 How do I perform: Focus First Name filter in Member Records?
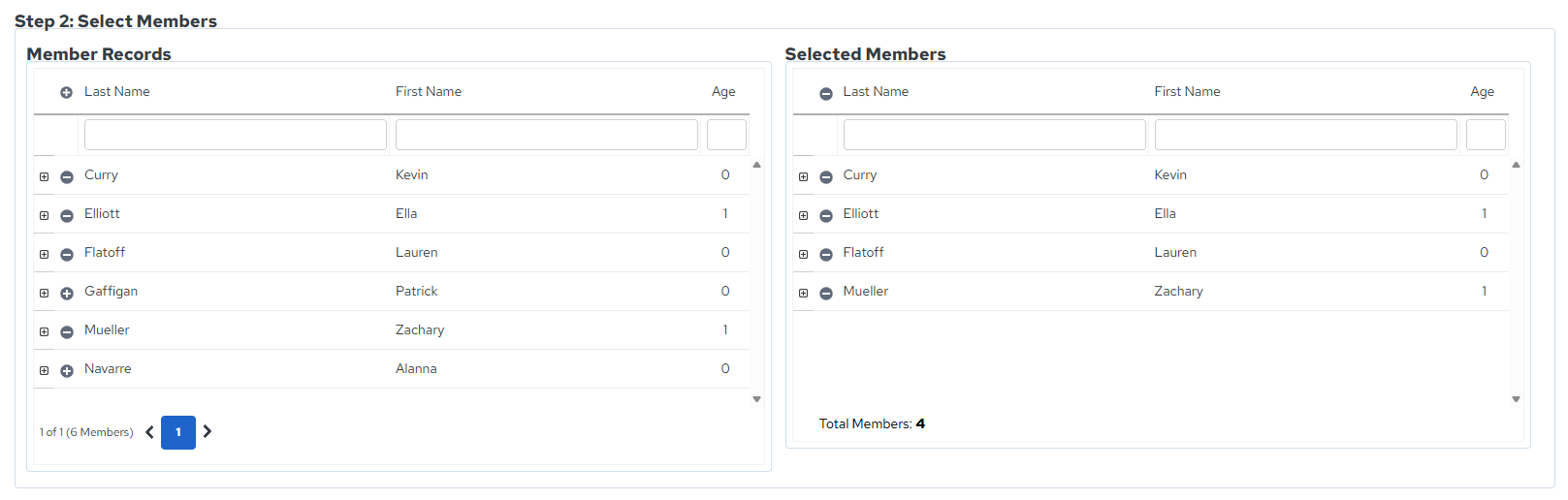click(547, 135)
